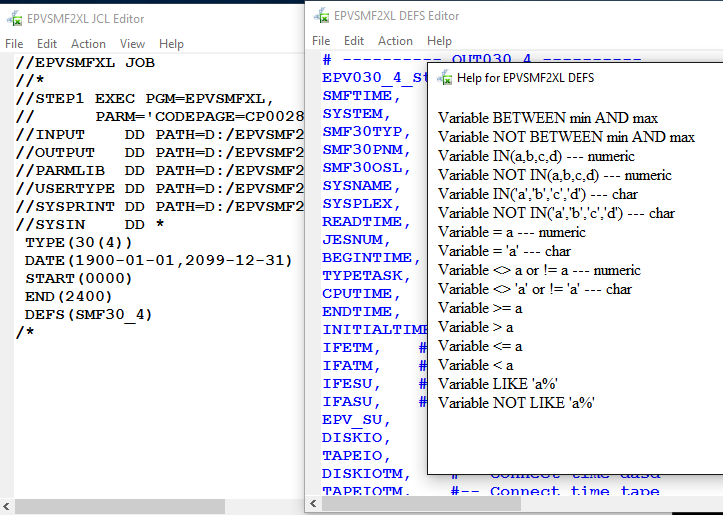Click IFETM field in DEFS Editor
The image size is (723, 515).
click(x=351, y=348)
